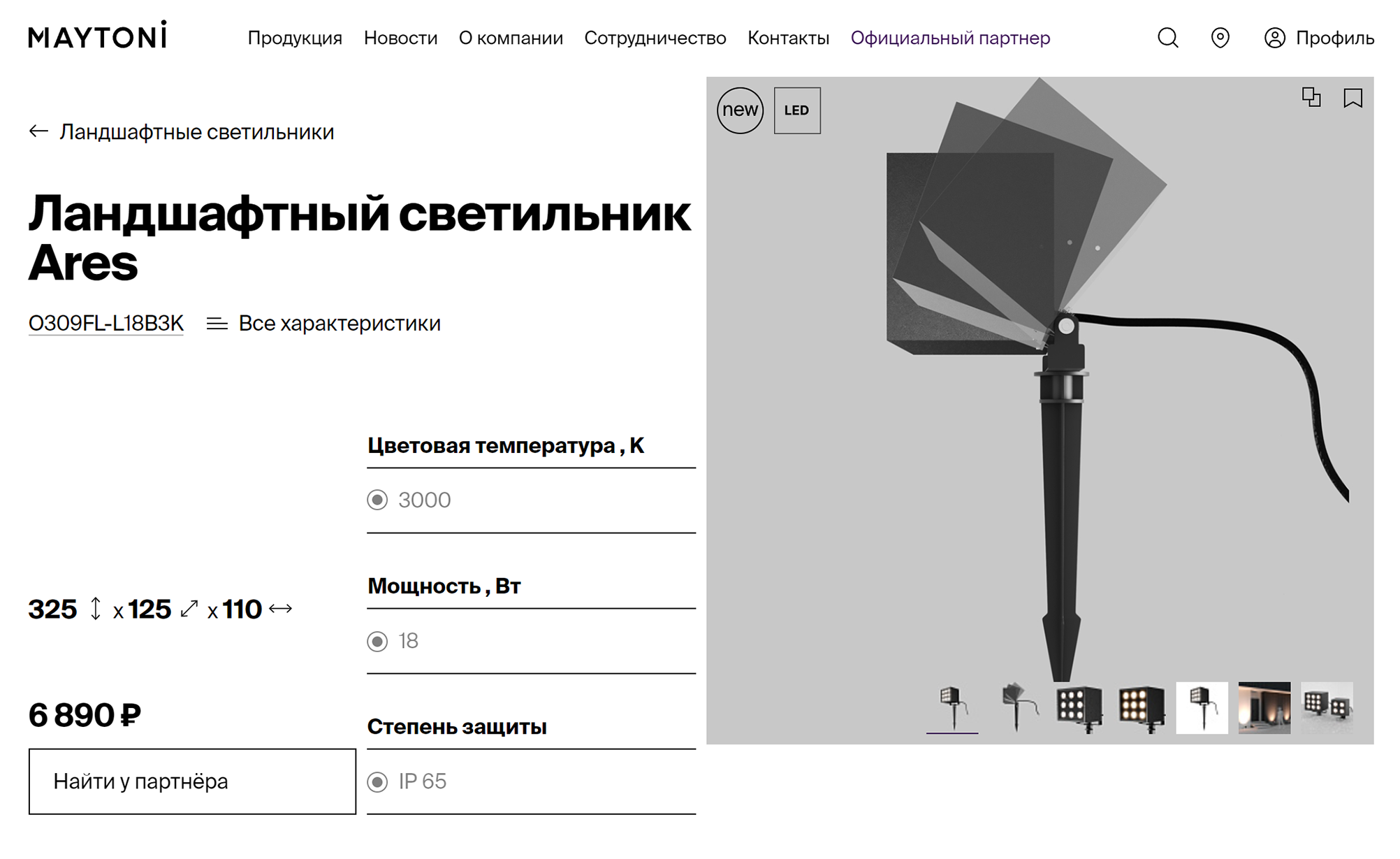Screen dimensions: 1400x859
Task: Click the LED square badge
Action: point(797,110)
